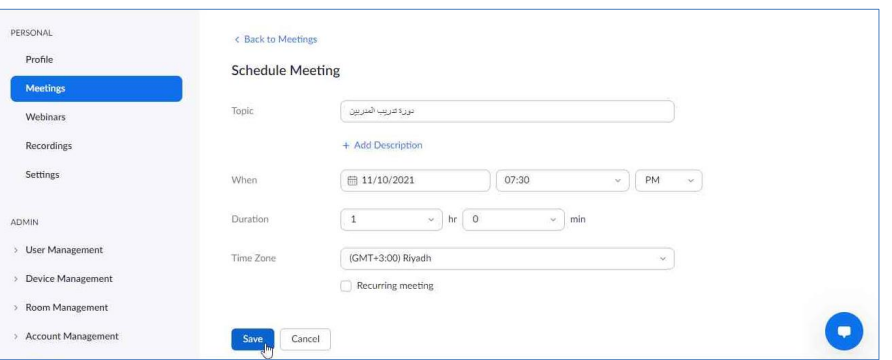Click the plus icon before Add Description
Viewport: 892px width, 360px height.
(345, 146)
